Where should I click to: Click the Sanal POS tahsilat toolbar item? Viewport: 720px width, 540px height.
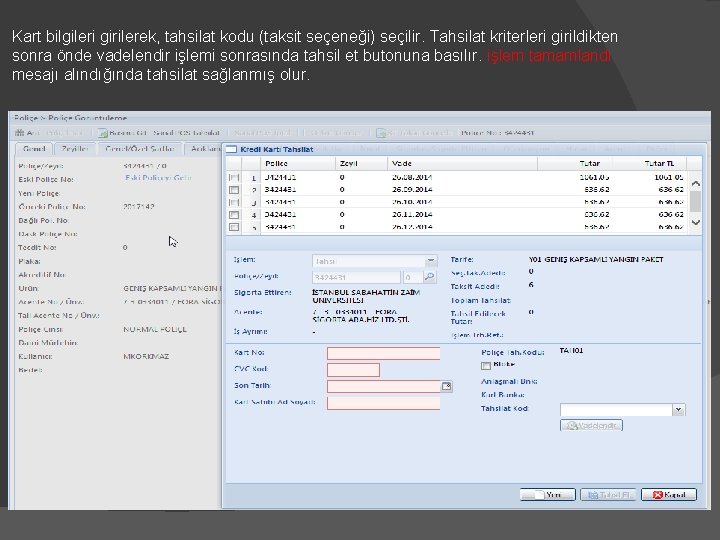point(186,133)
